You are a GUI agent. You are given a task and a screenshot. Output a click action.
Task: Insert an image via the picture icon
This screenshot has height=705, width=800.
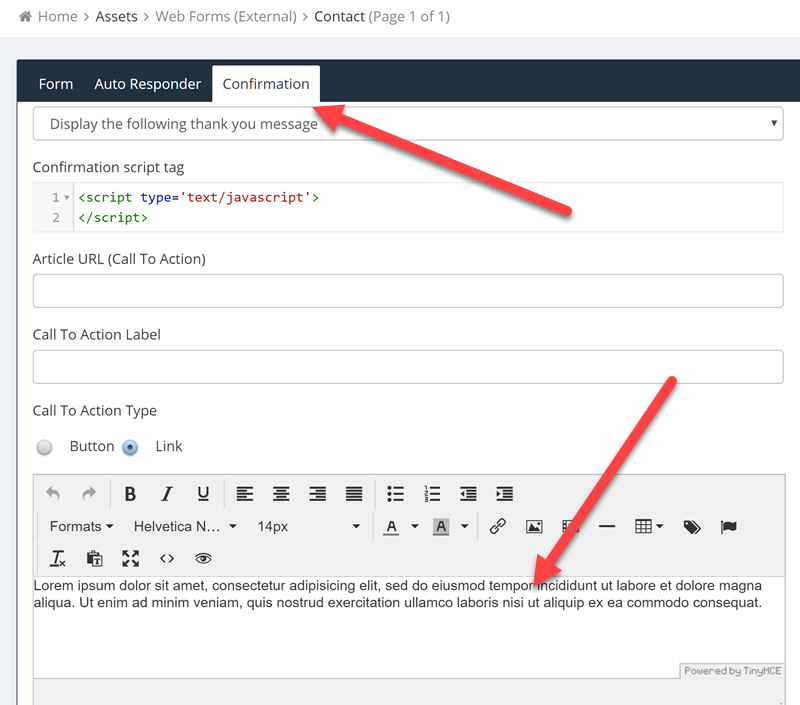click(x=534, y=526)
